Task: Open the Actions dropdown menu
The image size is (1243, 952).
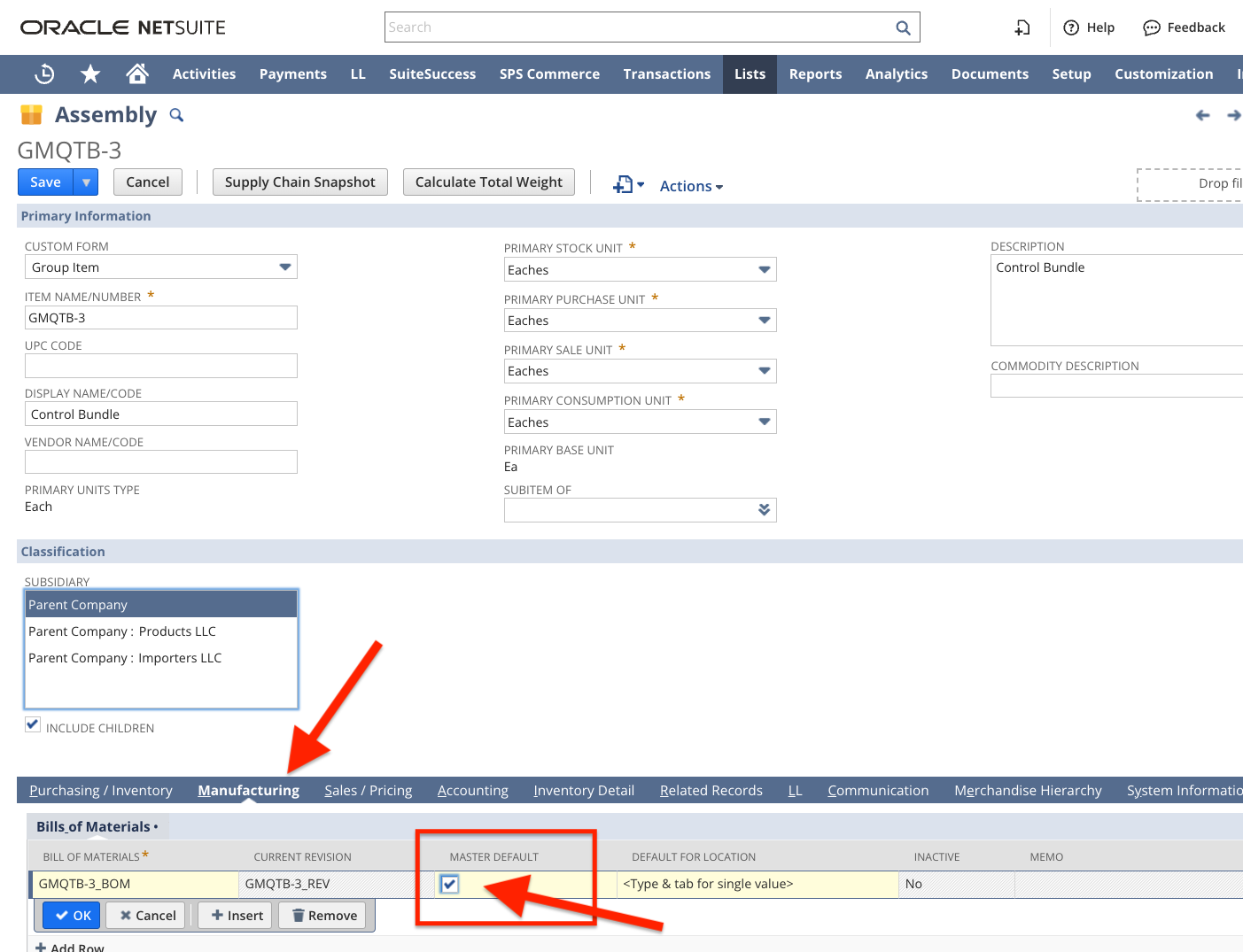Action: (691, 186)
